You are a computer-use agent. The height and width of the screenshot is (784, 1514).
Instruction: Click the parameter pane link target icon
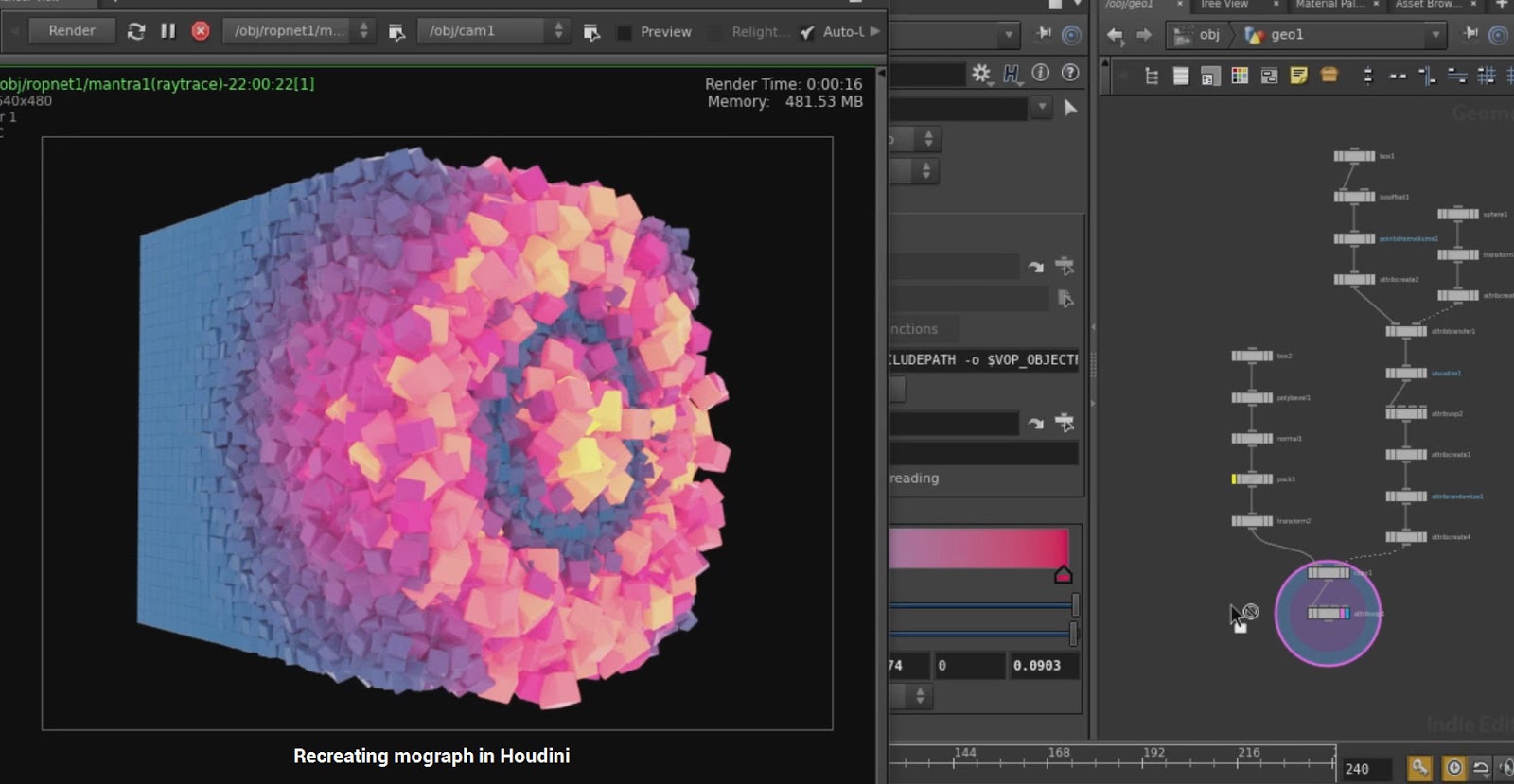coord(1071,35)
